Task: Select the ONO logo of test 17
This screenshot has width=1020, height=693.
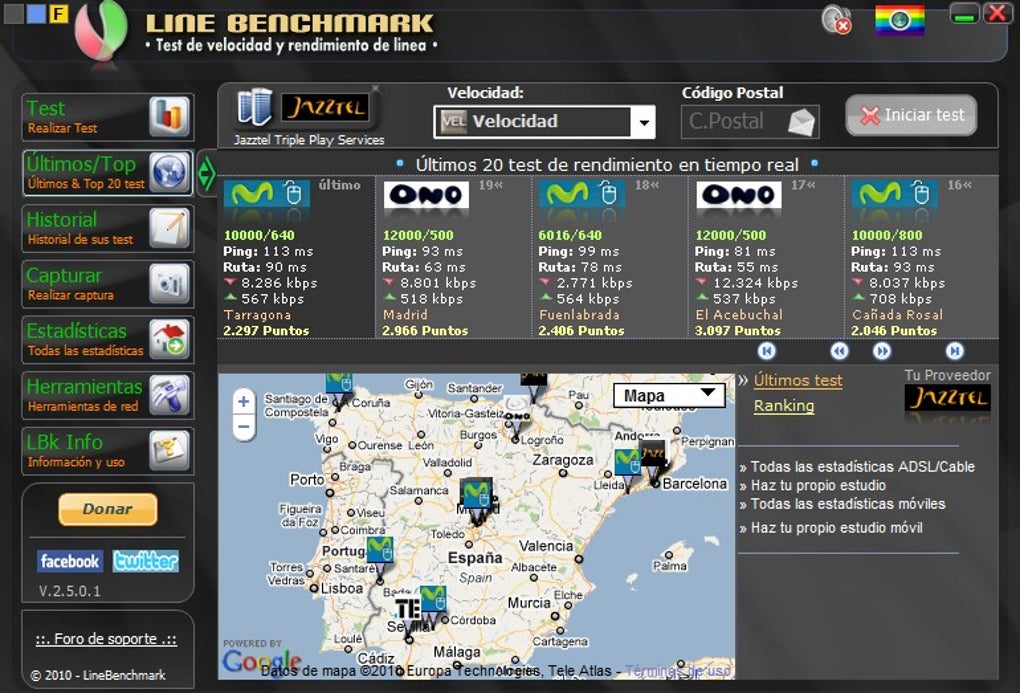Action: 739,195
